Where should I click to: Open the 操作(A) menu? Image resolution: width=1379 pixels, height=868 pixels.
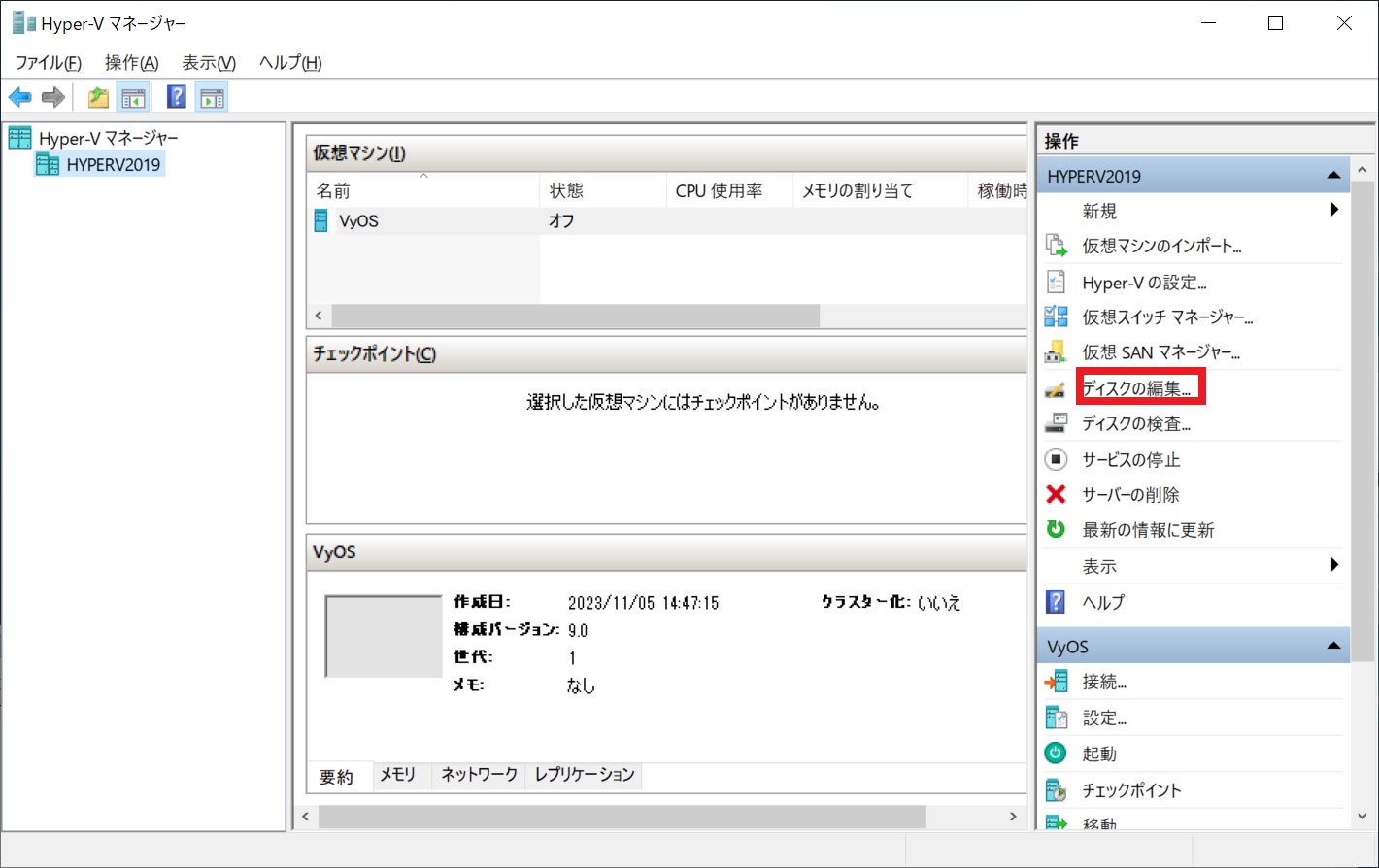[131, 62]
